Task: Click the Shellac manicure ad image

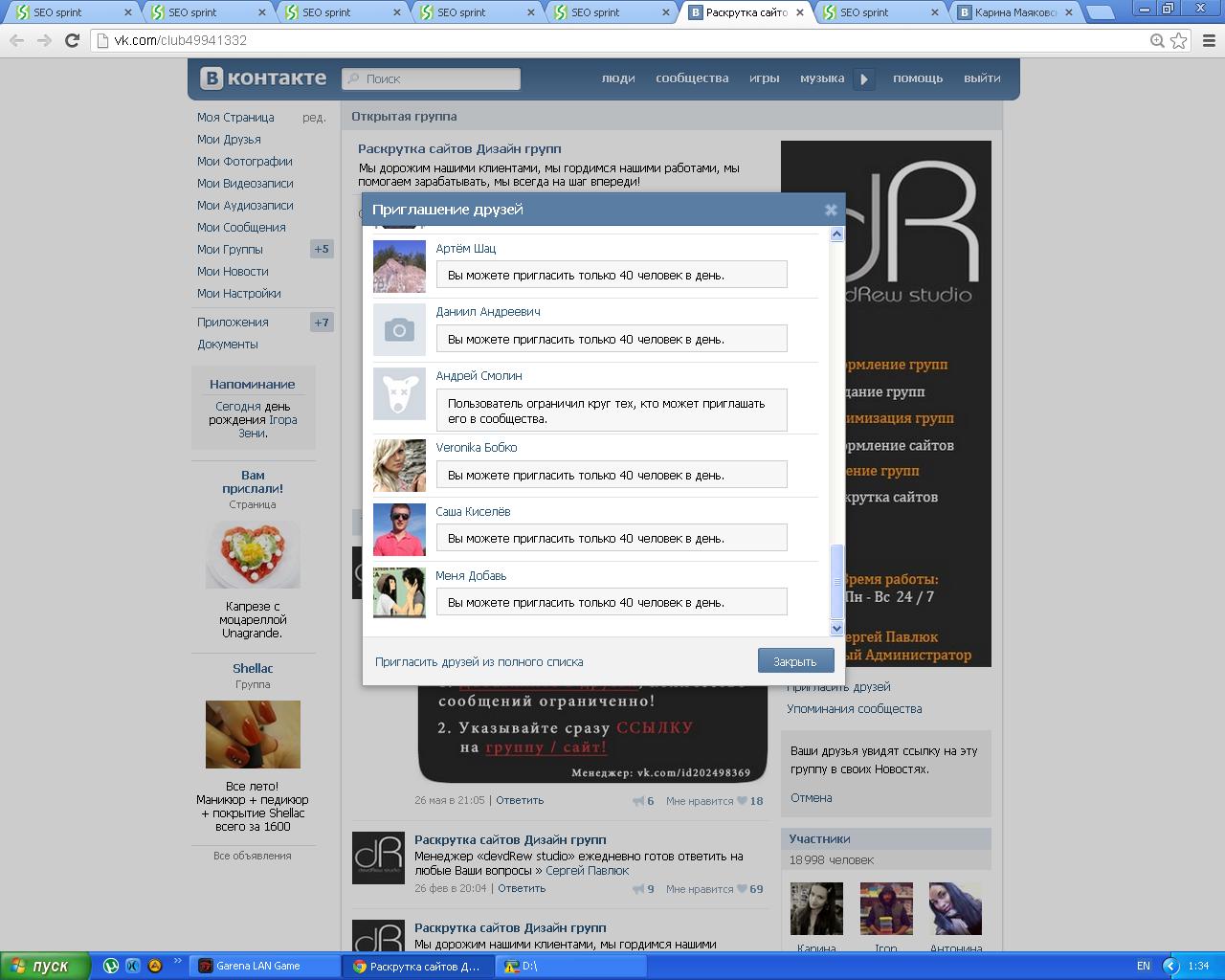Action: point(253,734)
